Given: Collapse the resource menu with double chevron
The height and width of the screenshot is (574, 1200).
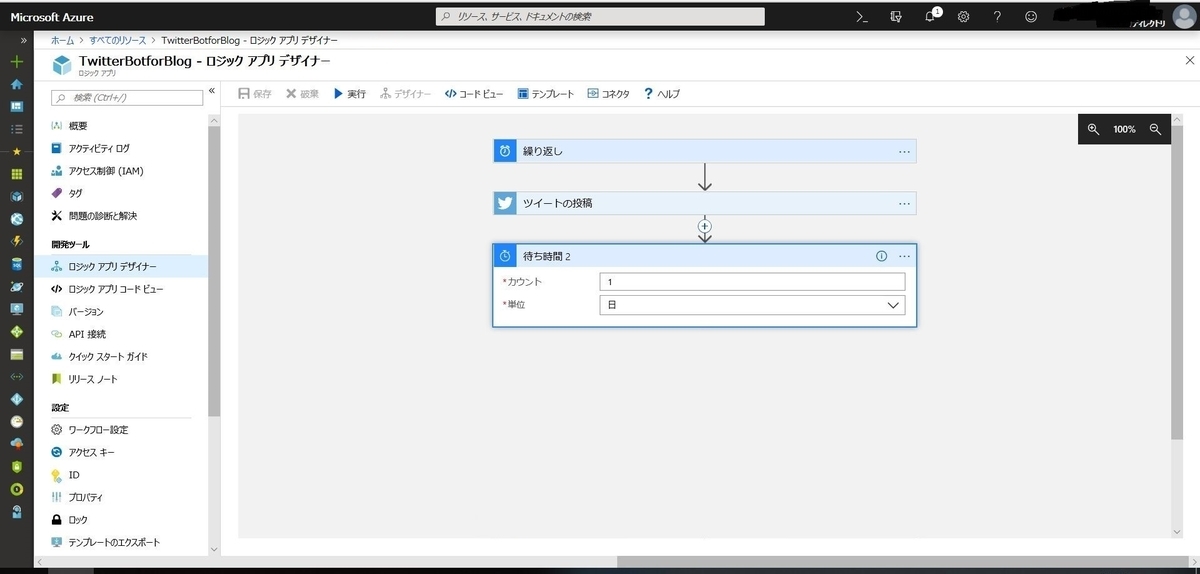Looking at the screenshot, I should click(x=212, y=92).
